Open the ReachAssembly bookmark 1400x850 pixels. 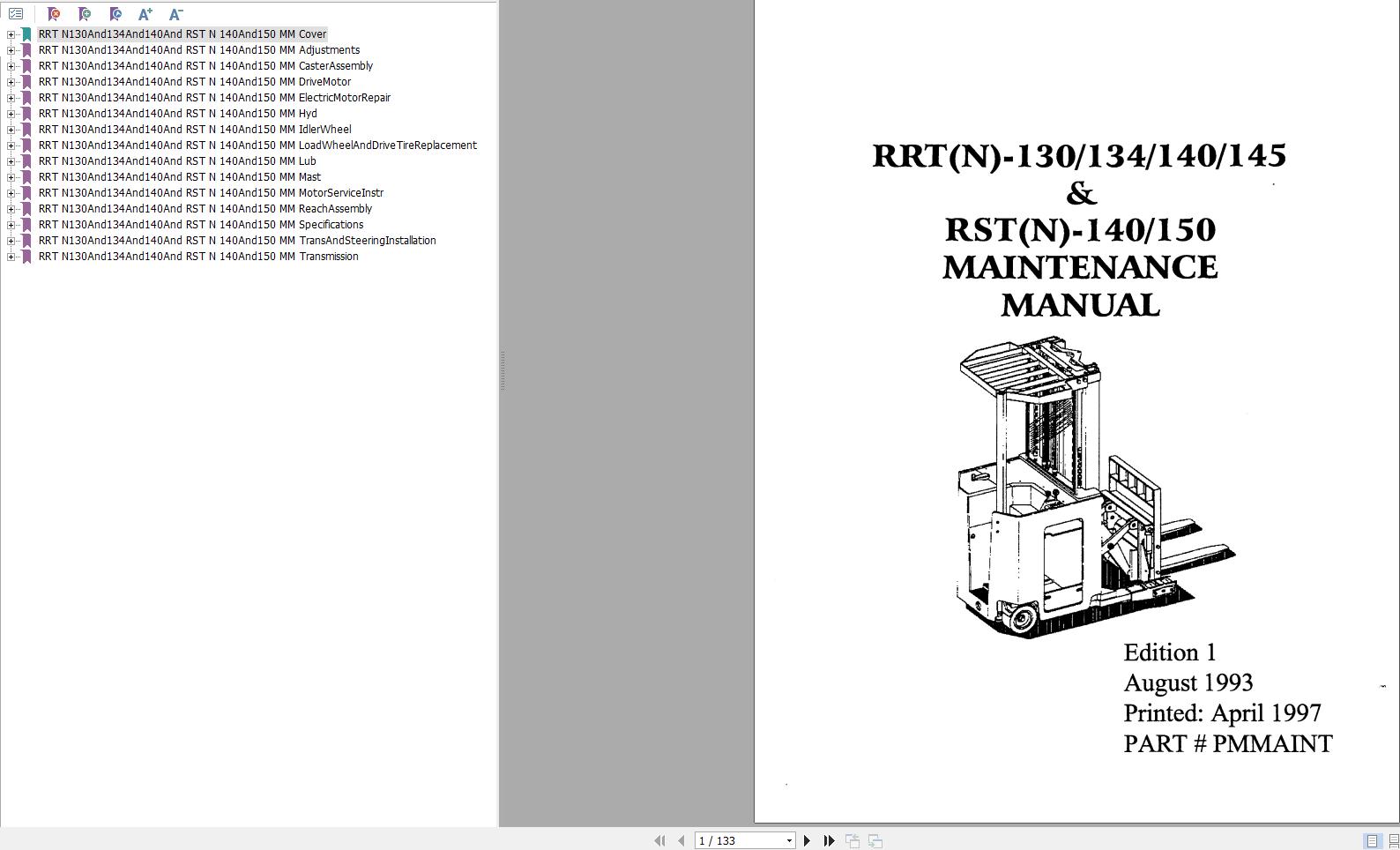click(205, 209)
